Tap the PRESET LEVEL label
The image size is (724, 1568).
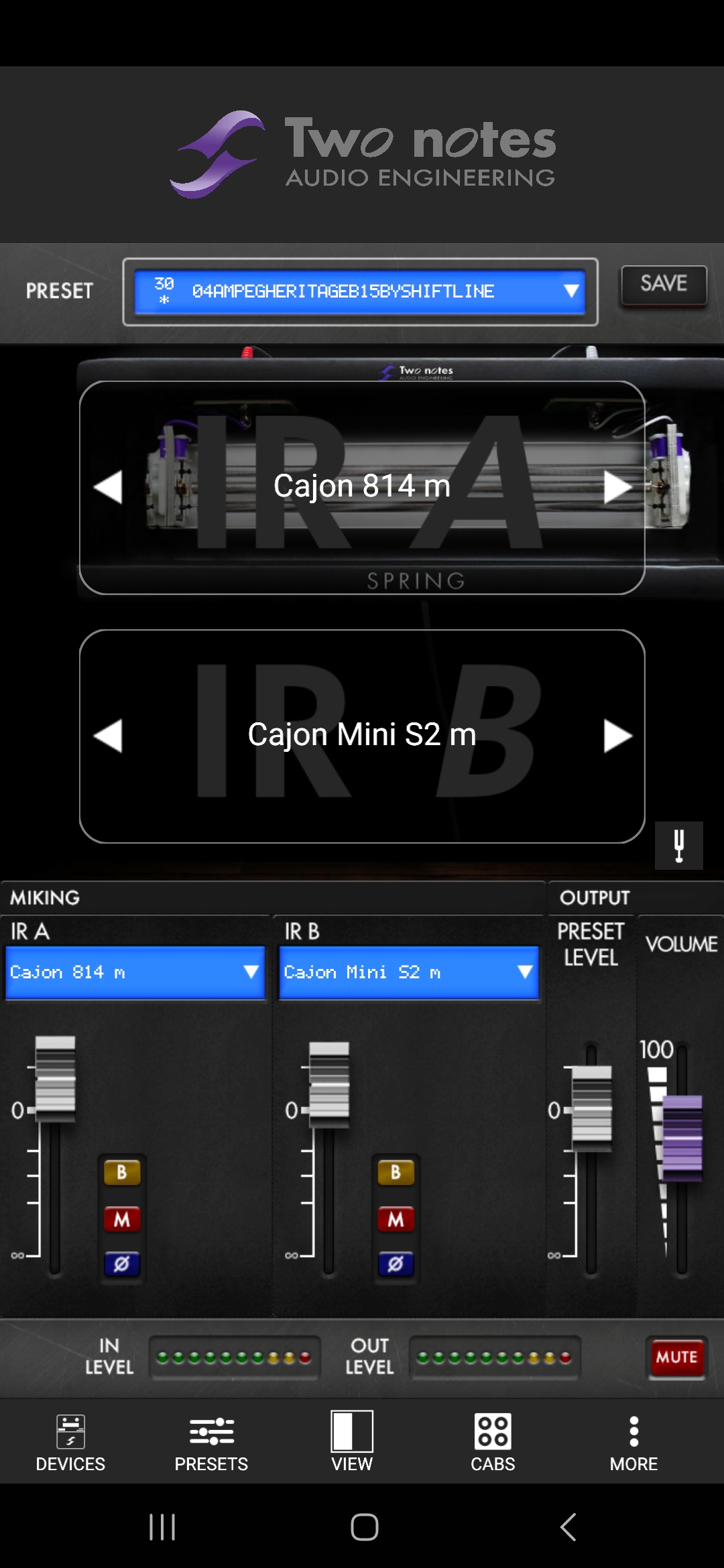(x=591, y=945)
